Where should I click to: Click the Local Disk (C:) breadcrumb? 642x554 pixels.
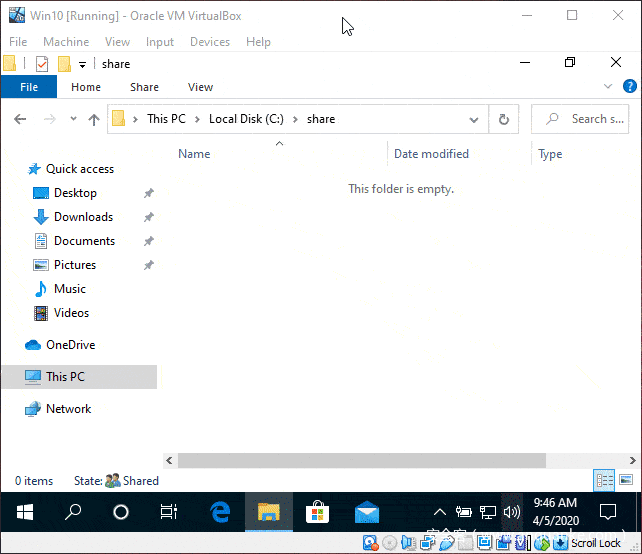coord(246,119)
